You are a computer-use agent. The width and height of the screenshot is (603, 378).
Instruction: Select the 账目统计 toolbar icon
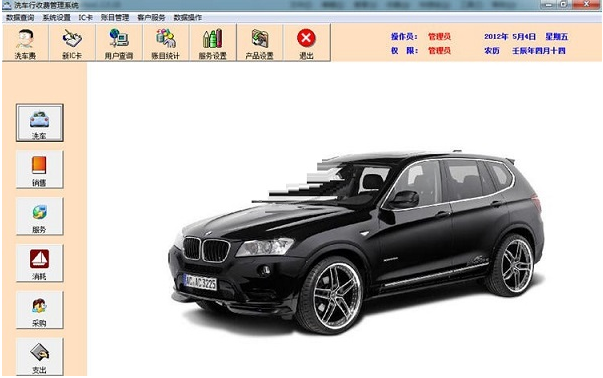pos(166,43)
